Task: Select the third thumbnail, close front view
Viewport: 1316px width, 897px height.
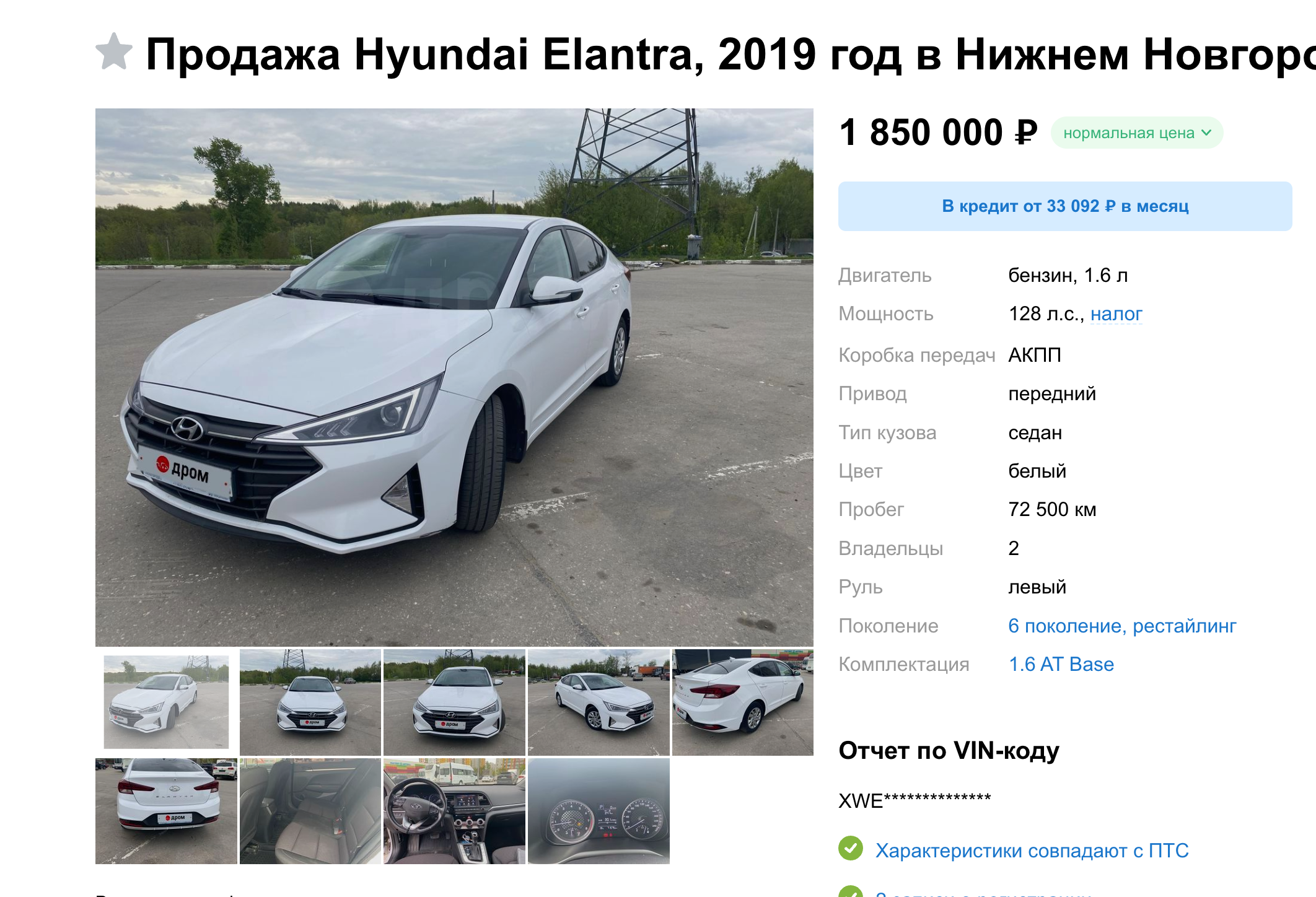Action: coord(454,702)
